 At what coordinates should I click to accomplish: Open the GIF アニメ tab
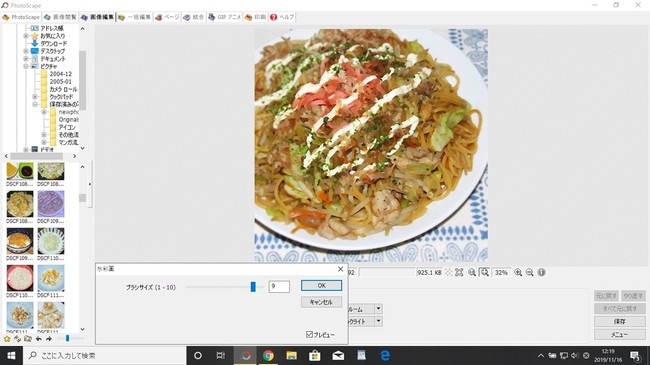224,17
